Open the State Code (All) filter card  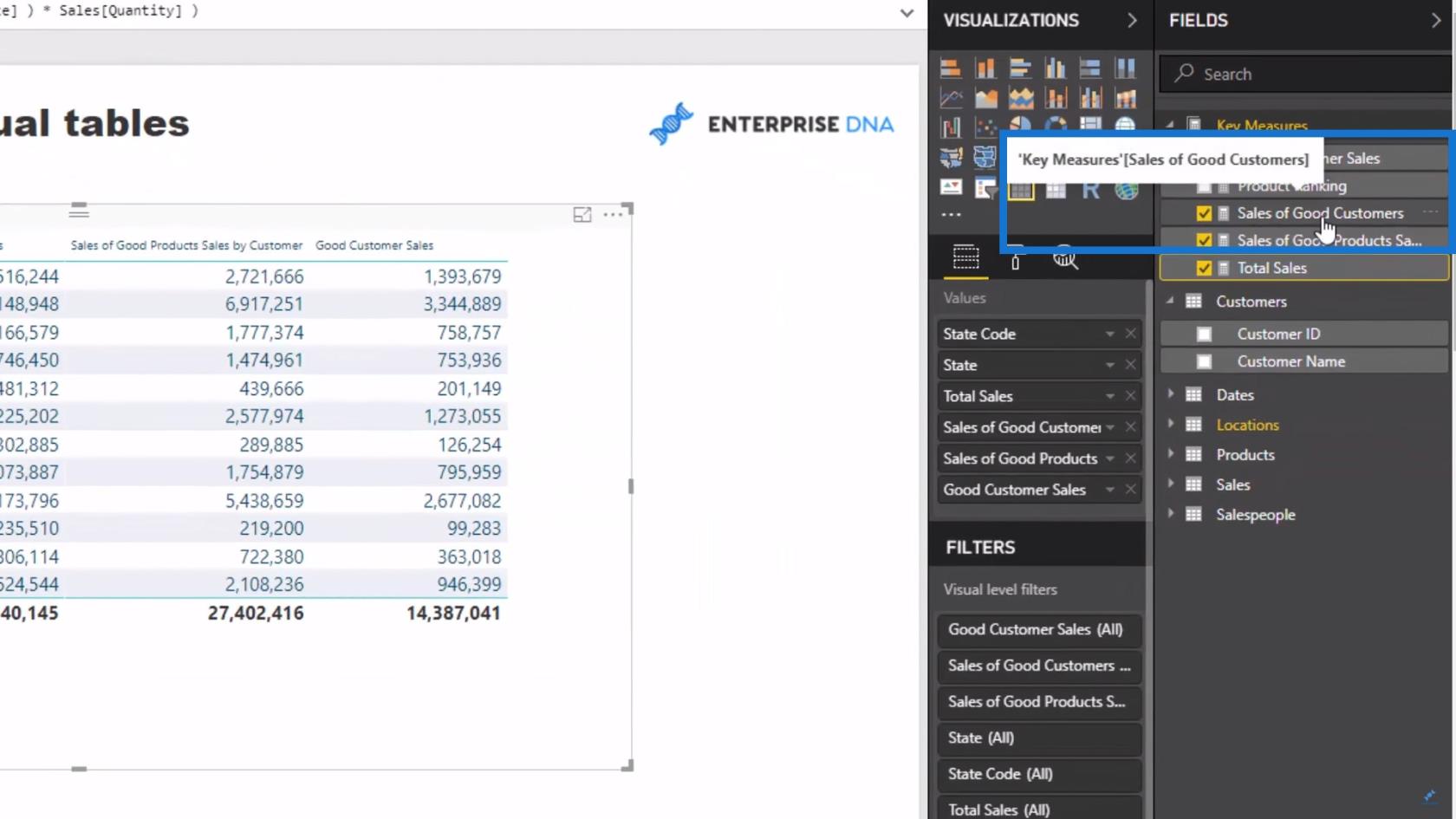(x=1039, y=774)
